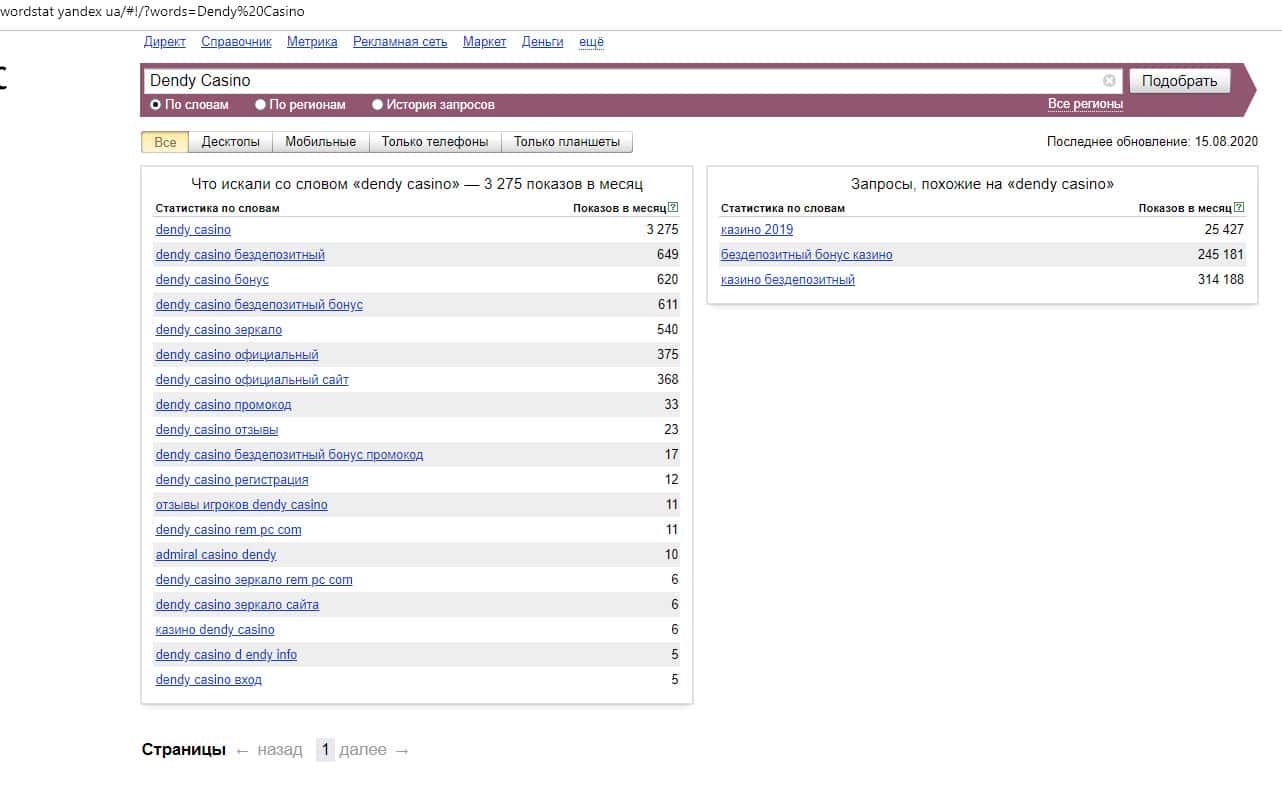Select the 'Только планшеты' tab
This screenshot has width=1282, height=794.
[567, 142]
